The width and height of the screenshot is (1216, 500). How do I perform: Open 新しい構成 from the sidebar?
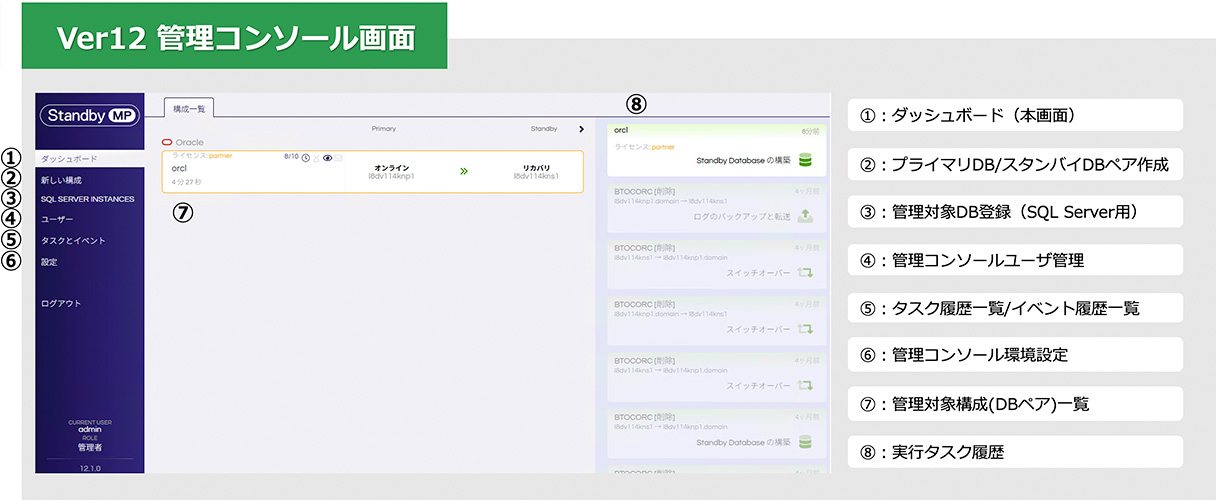(x=62, y=180)
